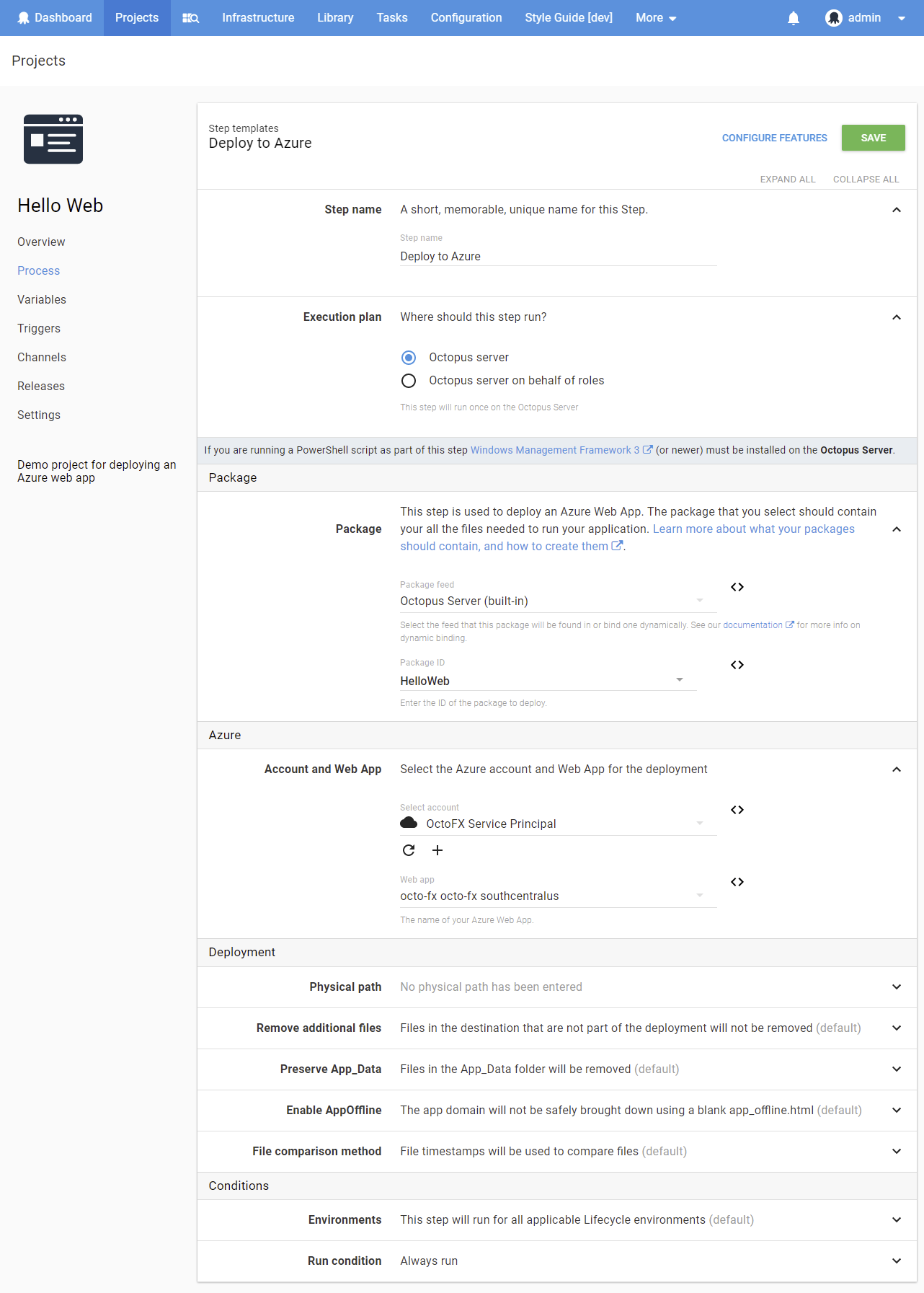This screenshot has width=924, height=1293.
Task: Click bind variable icon for Package ID
Action: pos(737,665)
